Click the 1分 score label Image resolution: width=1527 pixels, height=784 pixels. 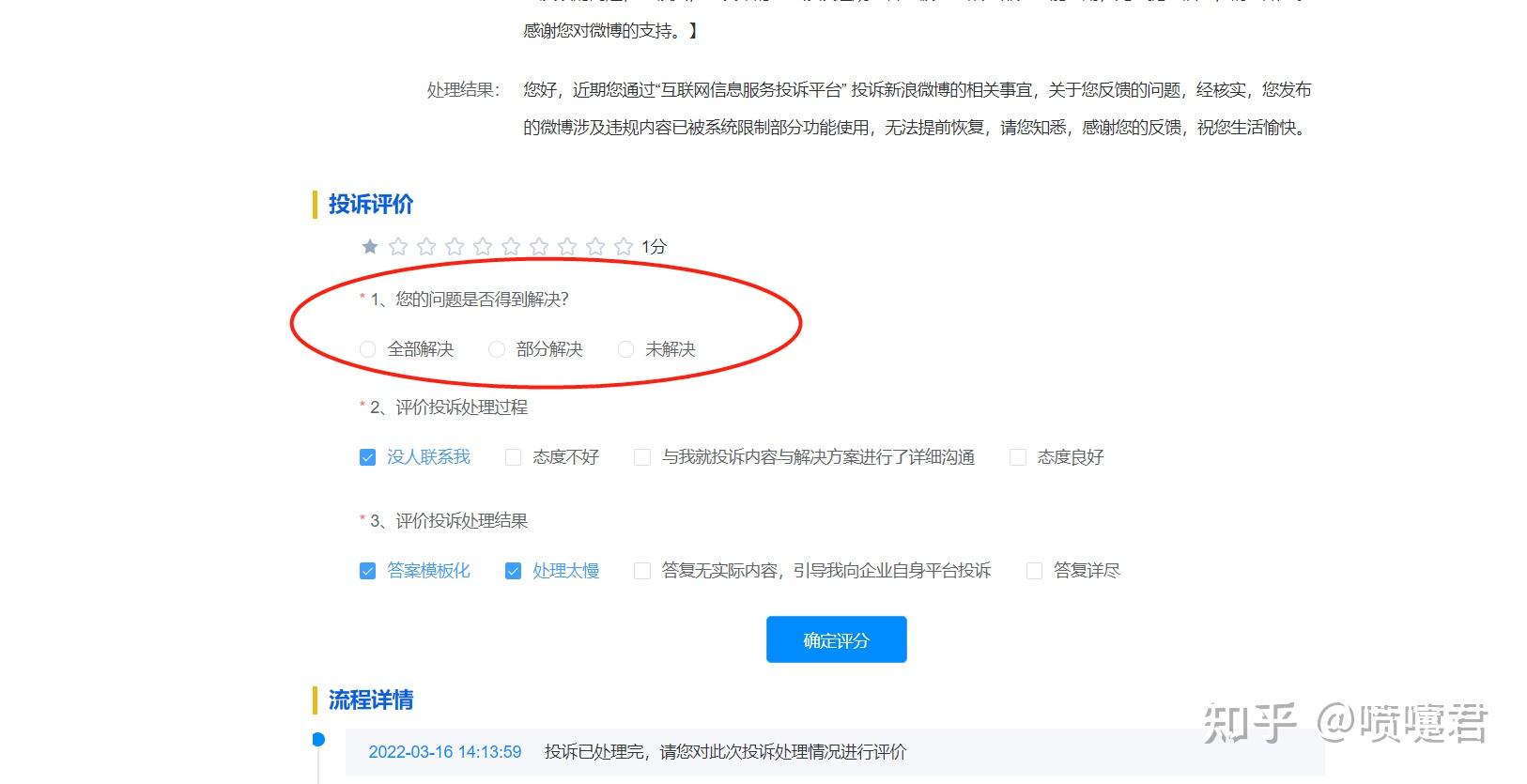click(x=654, y=247)
